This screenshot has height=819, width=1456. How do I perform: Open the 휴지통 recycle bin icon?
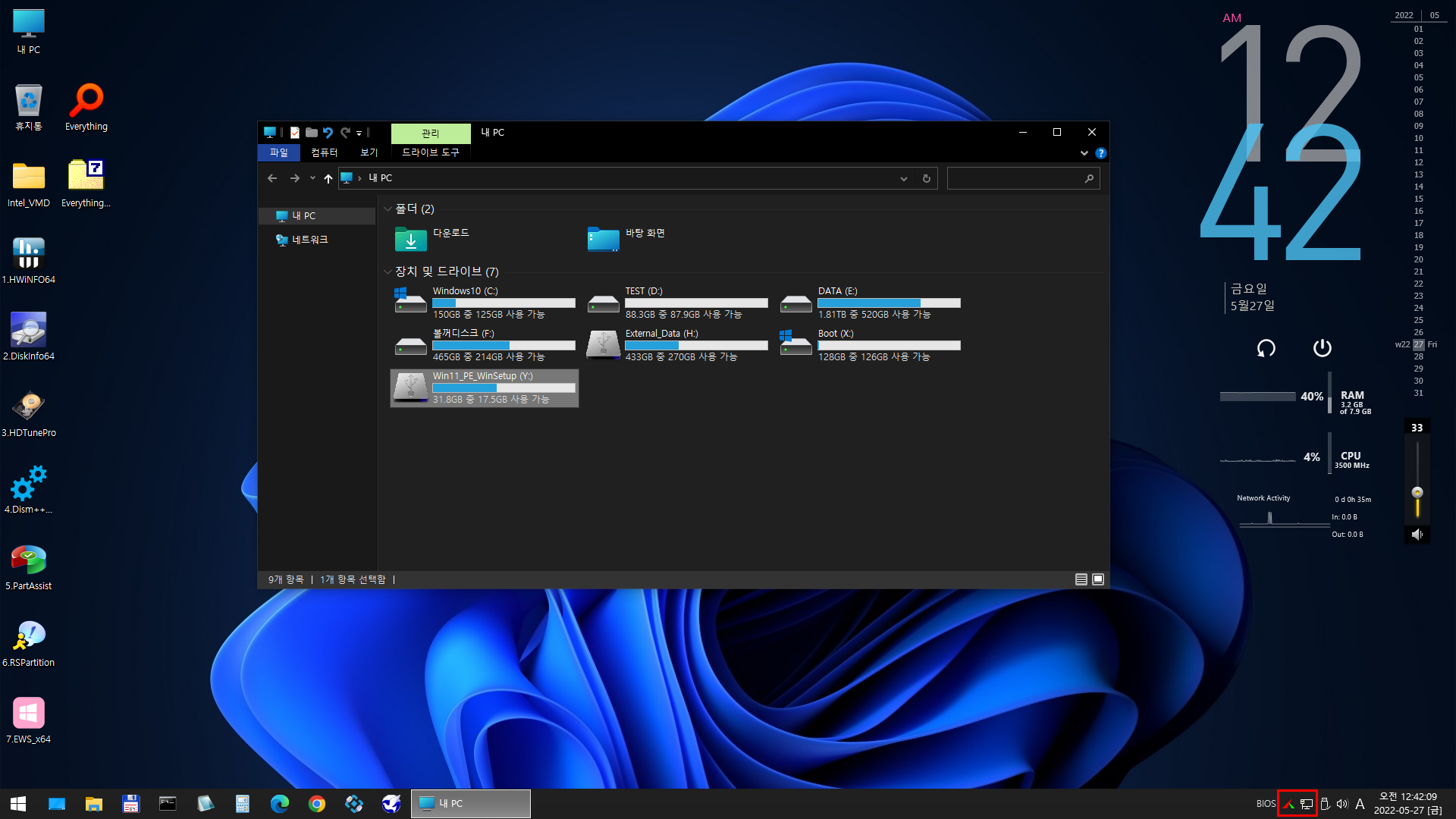[x=29, y=107]
